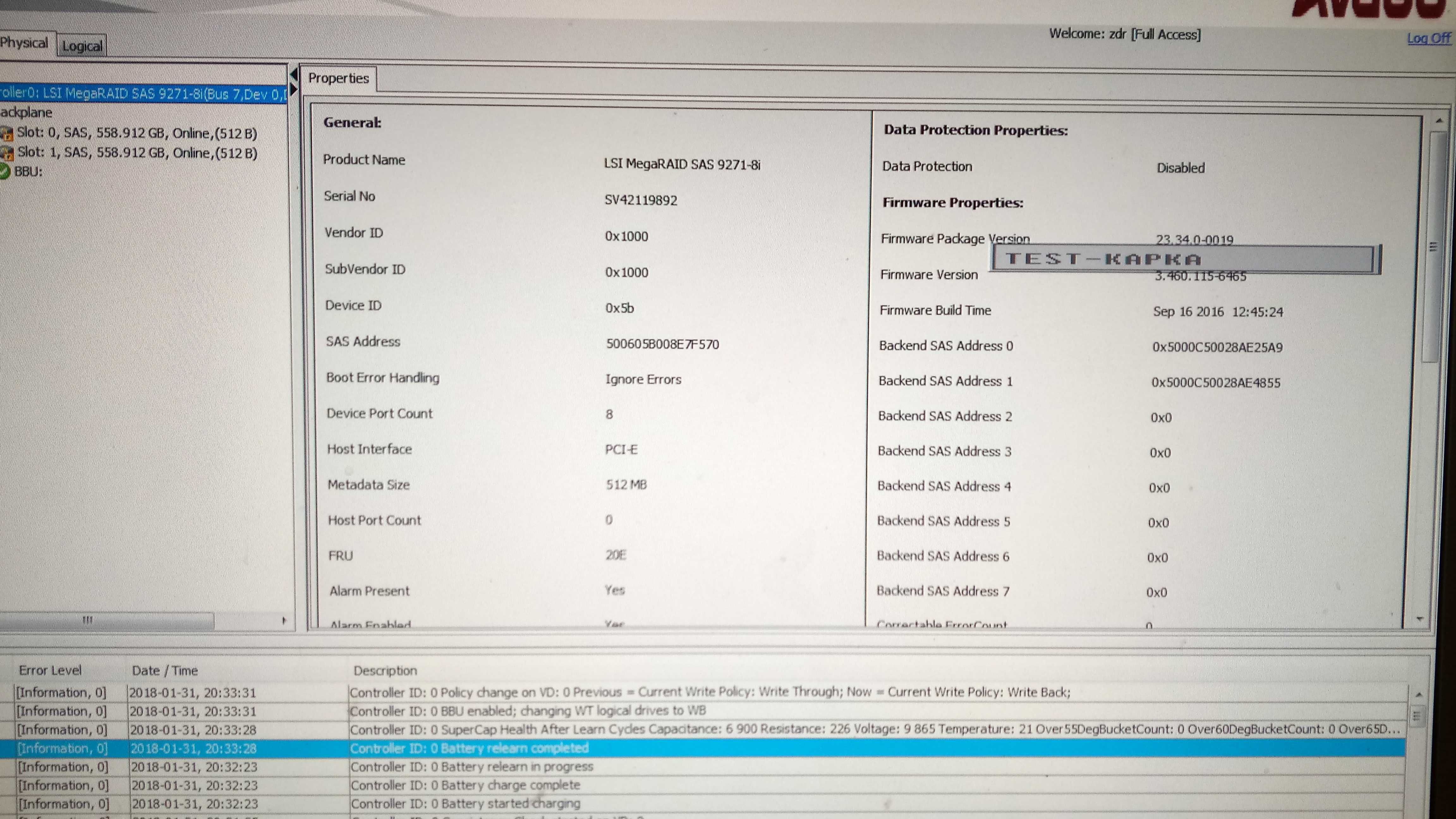1456x819 pixels.
Task: Collapse left pane with splitter left arrow
Action: (294, 74)
